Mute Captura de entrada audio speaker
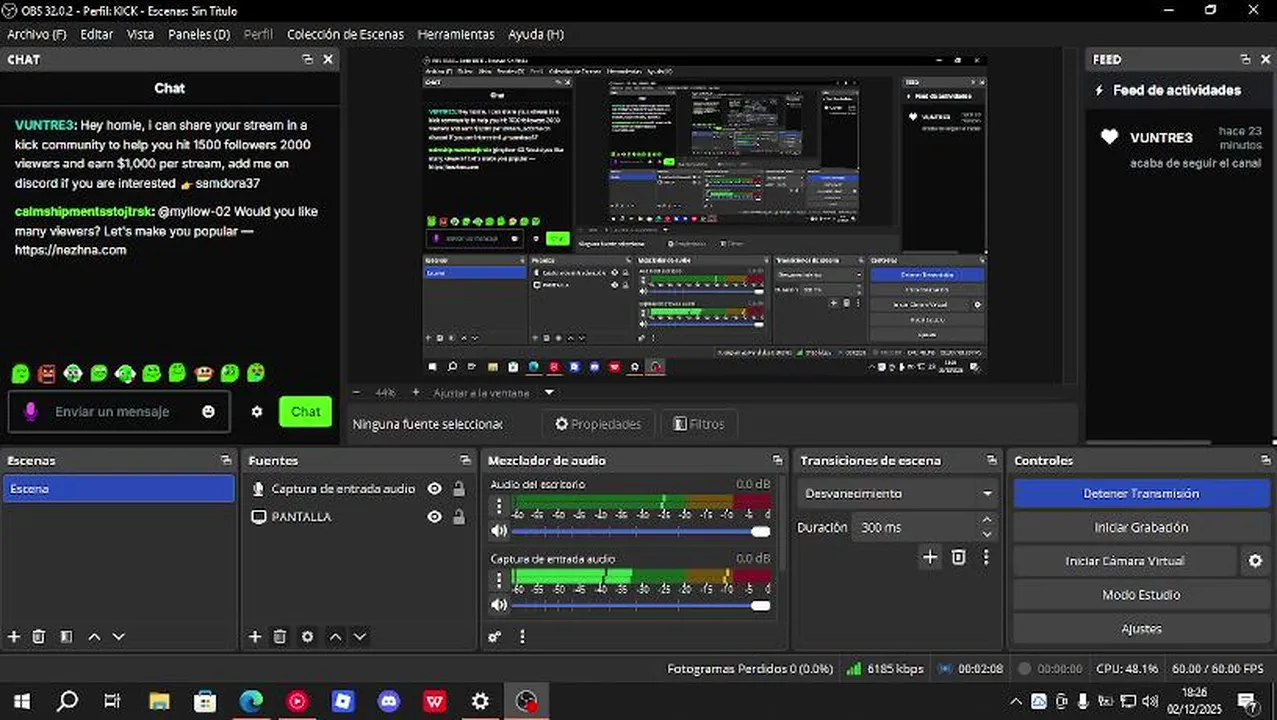Image resolution: width=1277 pixels, height=720 pixels. click(x=499, y=605)
